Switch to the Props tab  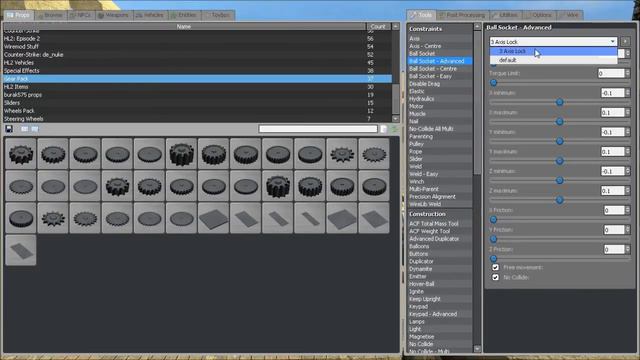tap(19, 15)
